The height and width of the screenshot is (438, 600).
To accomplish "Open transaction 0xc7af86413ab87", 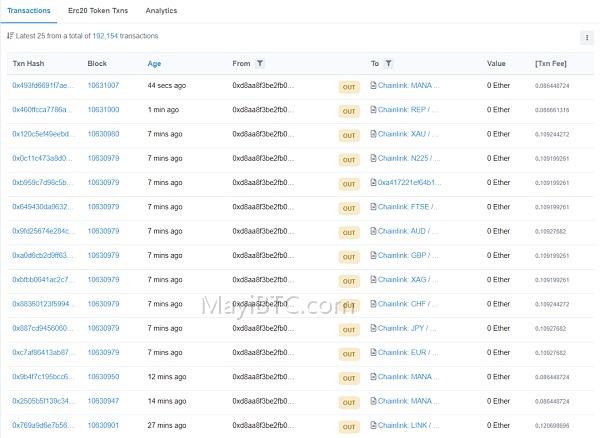I will click(42, 352).
